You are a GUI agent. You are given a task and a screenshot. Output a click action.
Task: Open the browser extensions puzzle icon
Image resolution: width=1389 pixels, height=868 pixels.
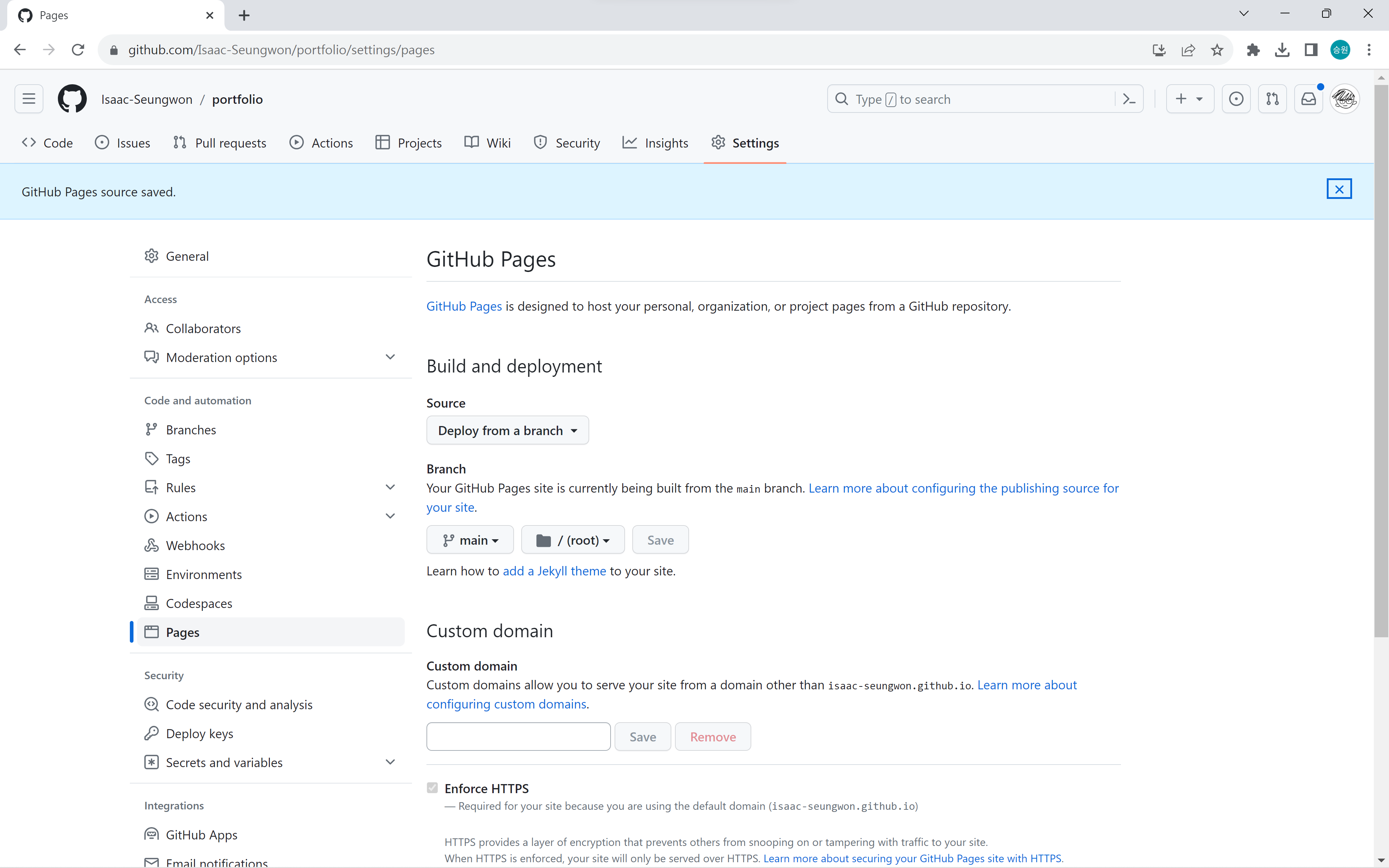(1253, 50)
